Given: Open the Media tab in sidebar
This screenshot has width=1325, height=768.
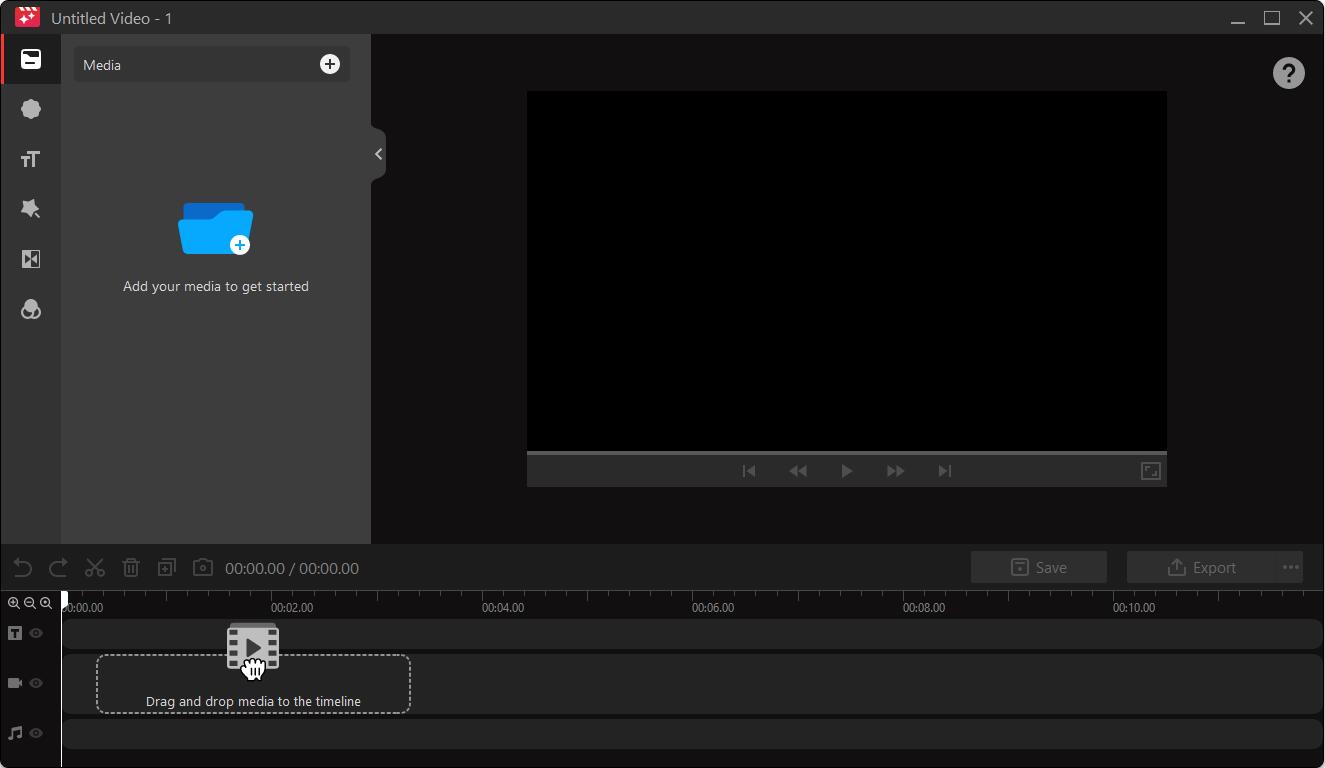Looking at the screenshot, I should pos(31,59).
